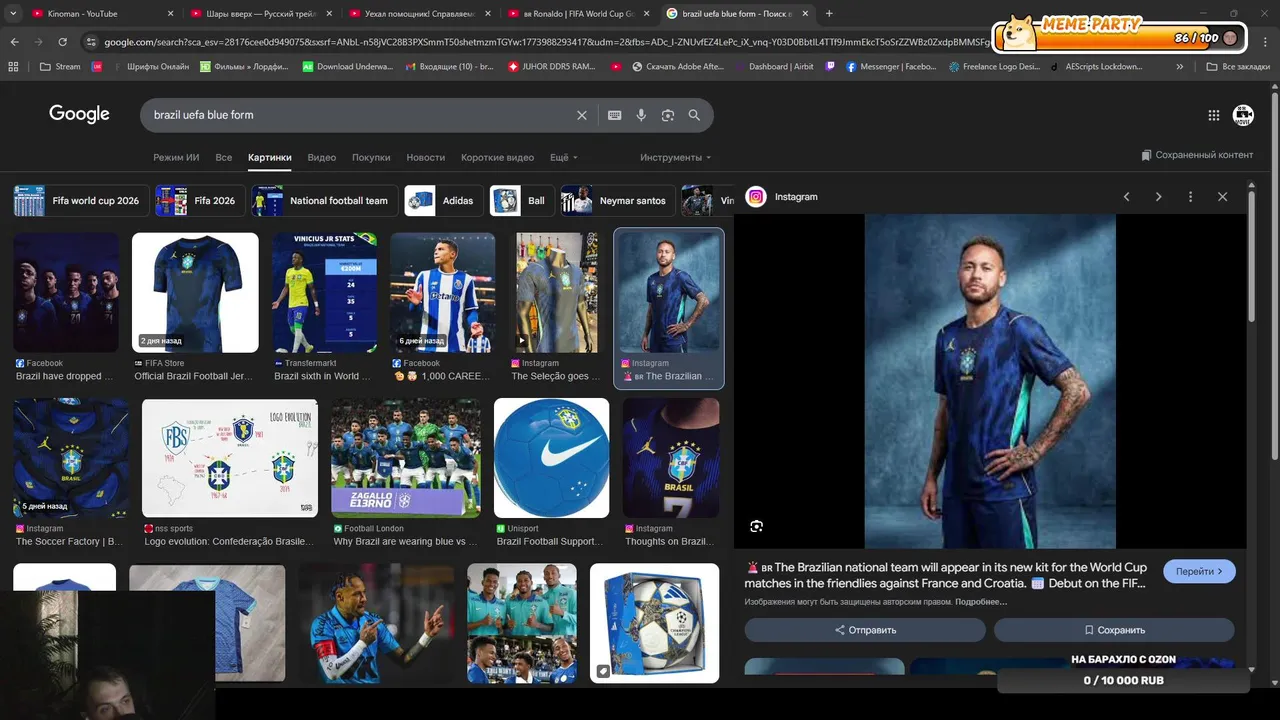The height and width of the screenshot is (720, 1280).
Task: Close the Instagram image preview panel
Action: (1222, 197)
